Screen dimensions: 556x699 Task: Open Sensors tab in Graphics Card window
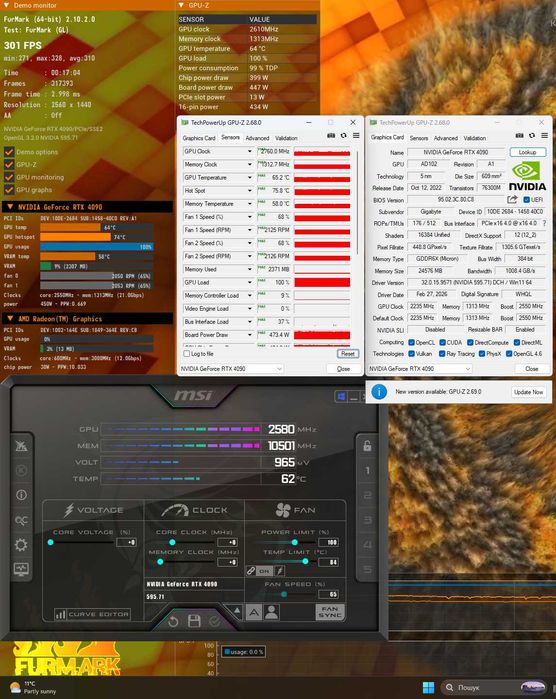click(419, 138)
